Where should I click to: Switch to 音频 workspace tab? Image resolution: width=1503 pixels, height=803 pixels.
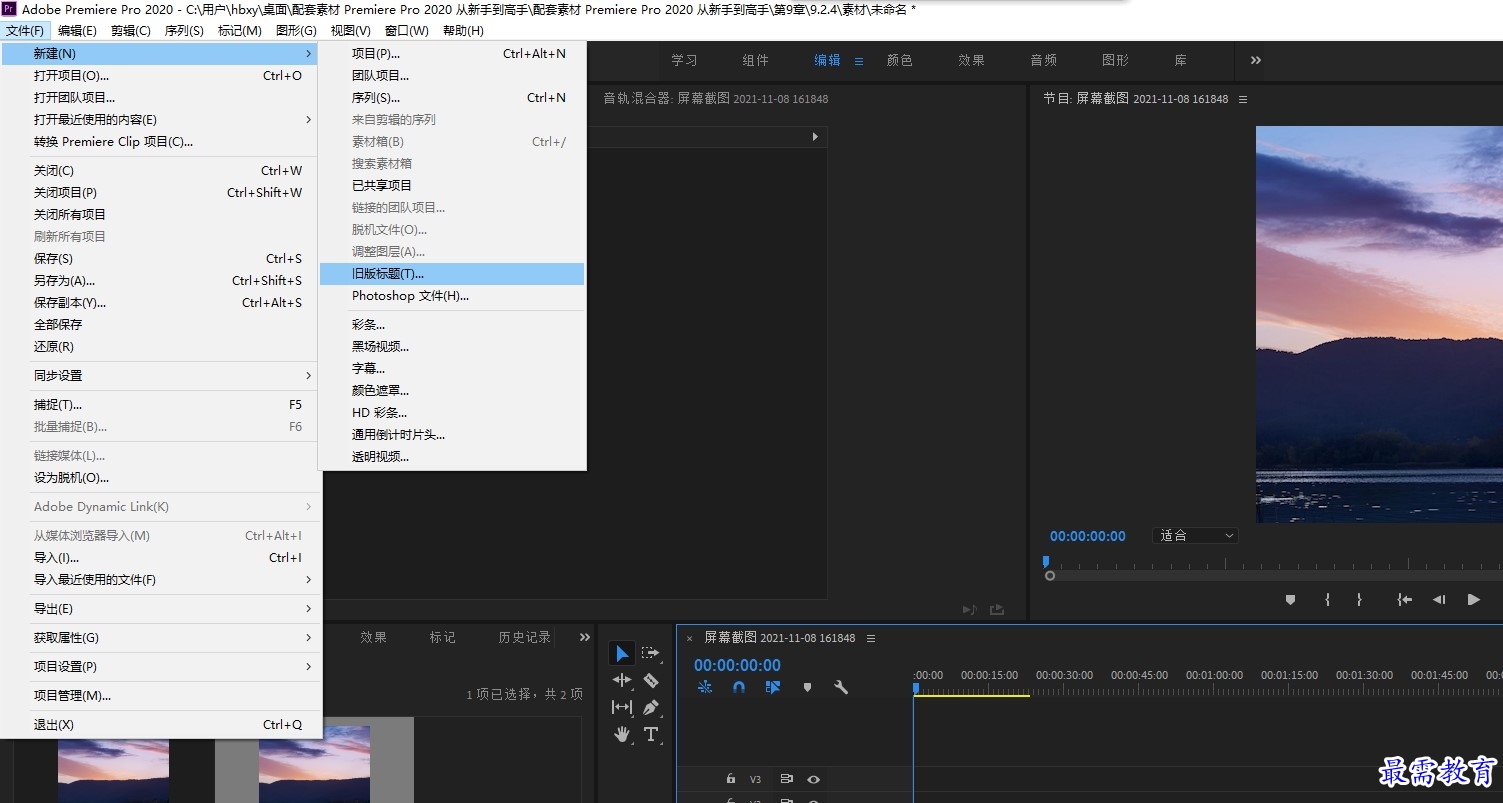(1044, 60)
